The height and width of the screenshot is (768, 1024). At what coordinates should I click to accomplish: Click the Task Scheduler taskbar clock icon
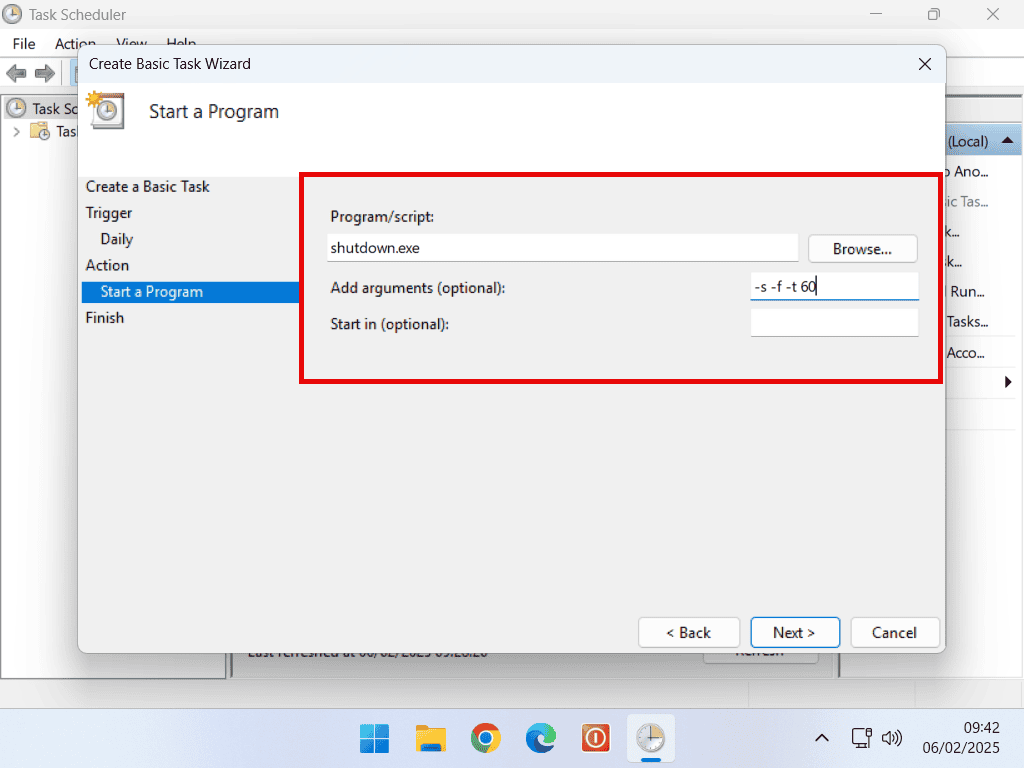[x=651, y=739]
